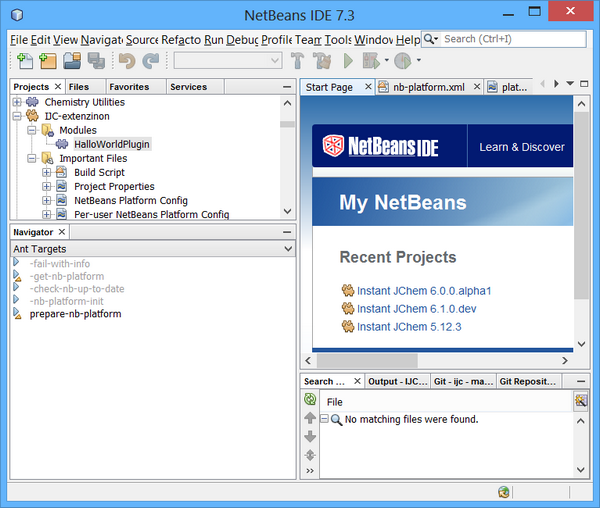Expand the Chemistry Utilities project node
The width and height of the screenshot is (600, 508).
(17, 102)
